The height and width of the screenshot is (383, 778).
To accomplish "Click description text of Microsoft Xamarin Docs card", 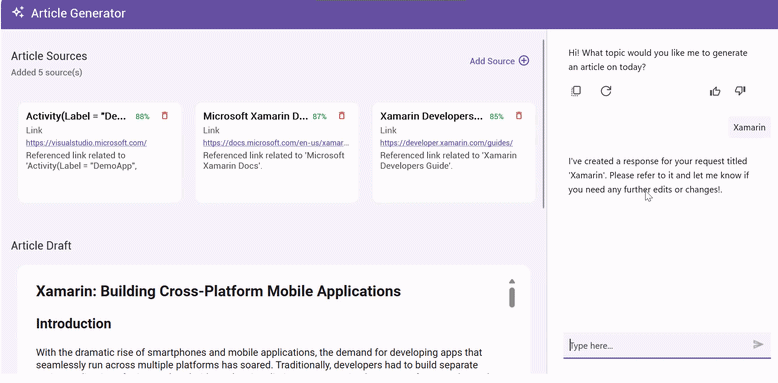I will point(273,160).
